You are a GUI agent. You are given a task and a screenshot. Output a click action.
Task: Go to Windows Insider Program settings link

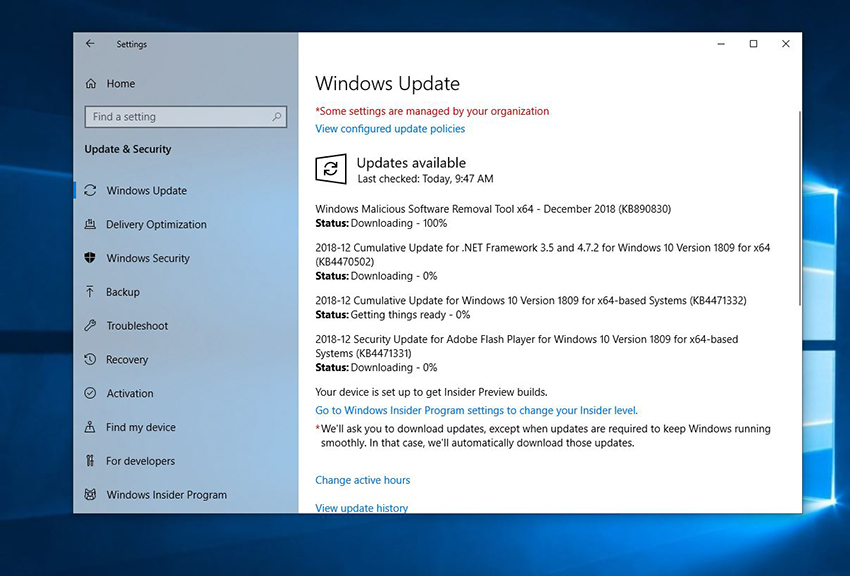(x=476, y=410)
